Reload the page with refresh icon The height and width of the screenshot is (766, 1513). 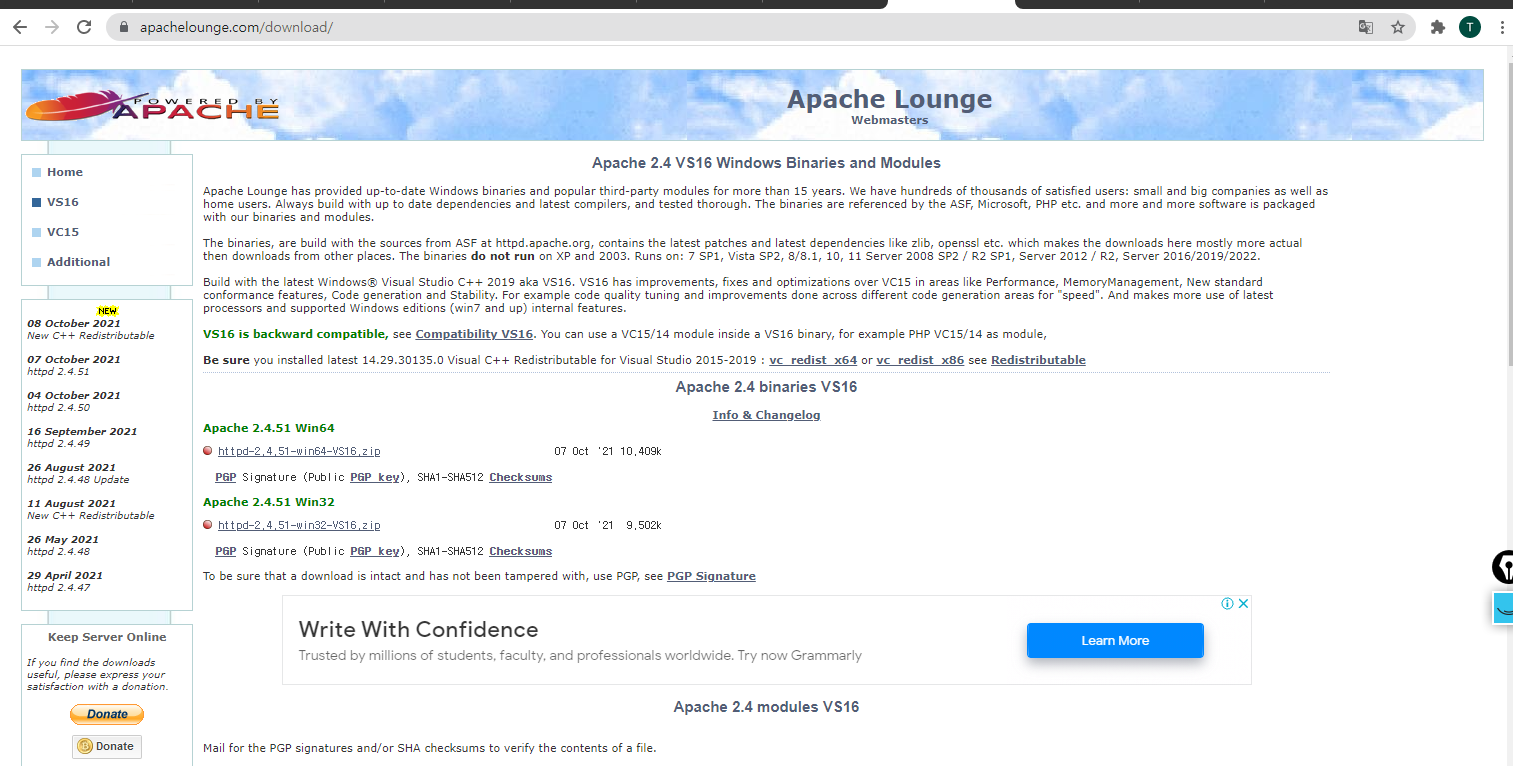(84, 27)
